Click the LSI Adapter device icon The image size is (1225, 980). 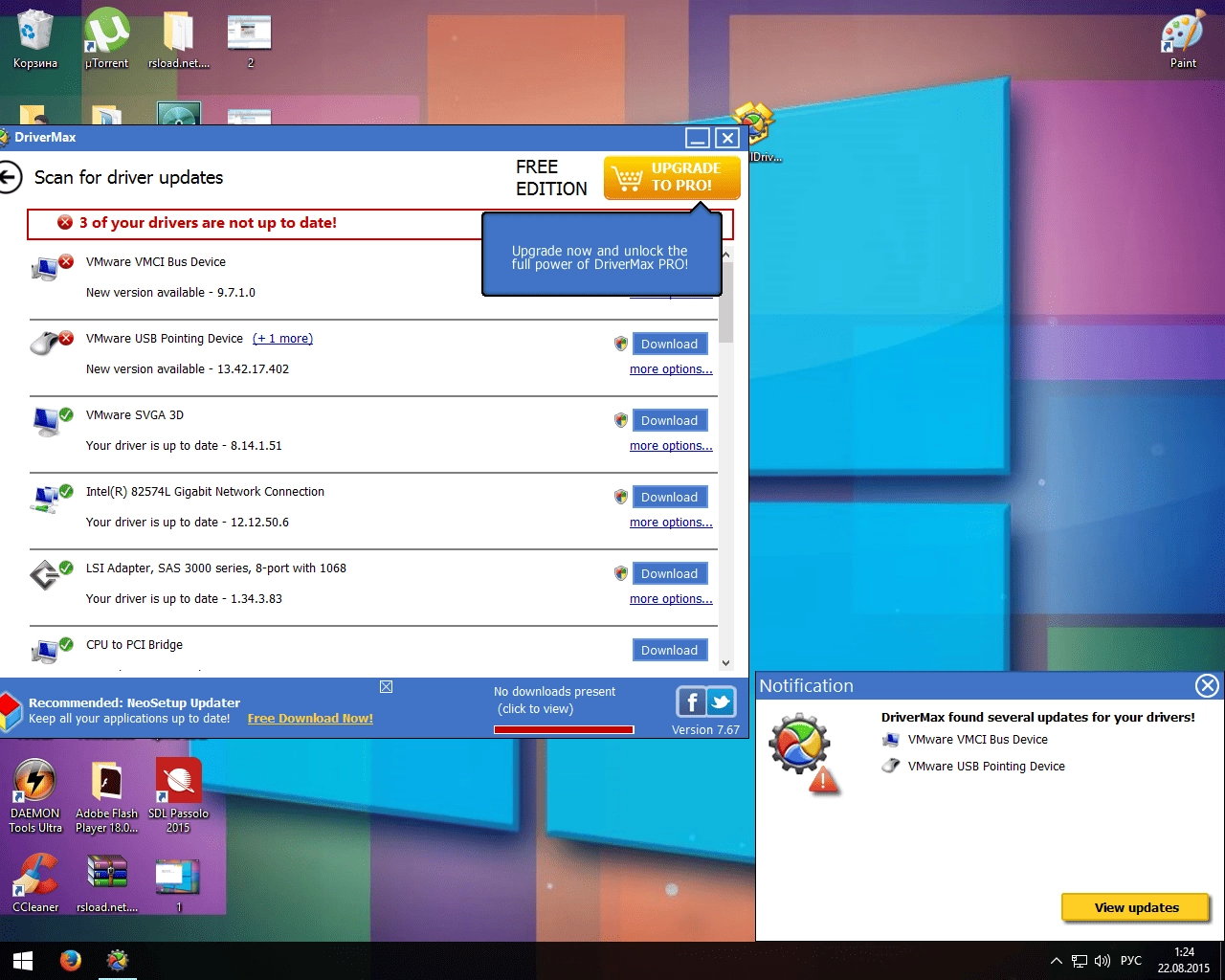[x=50, y=573]
